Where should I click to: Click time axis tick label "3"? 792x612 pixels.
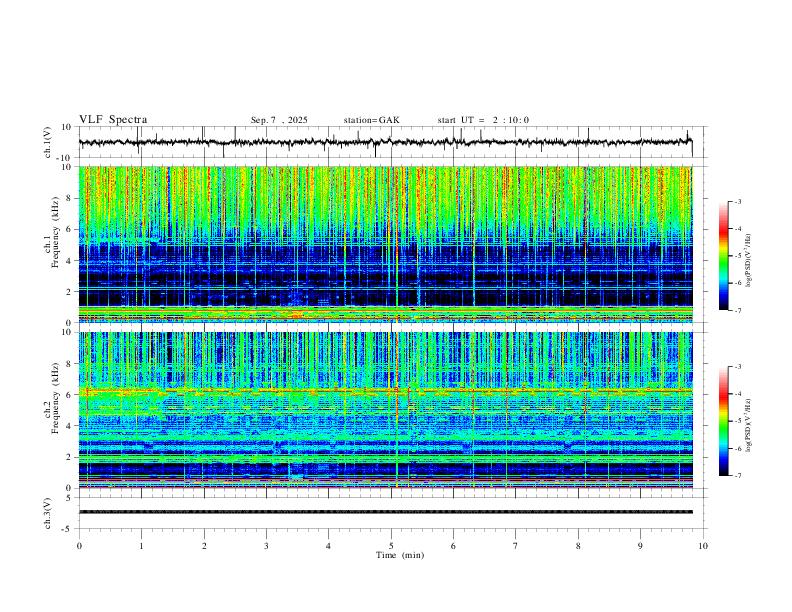266,546
